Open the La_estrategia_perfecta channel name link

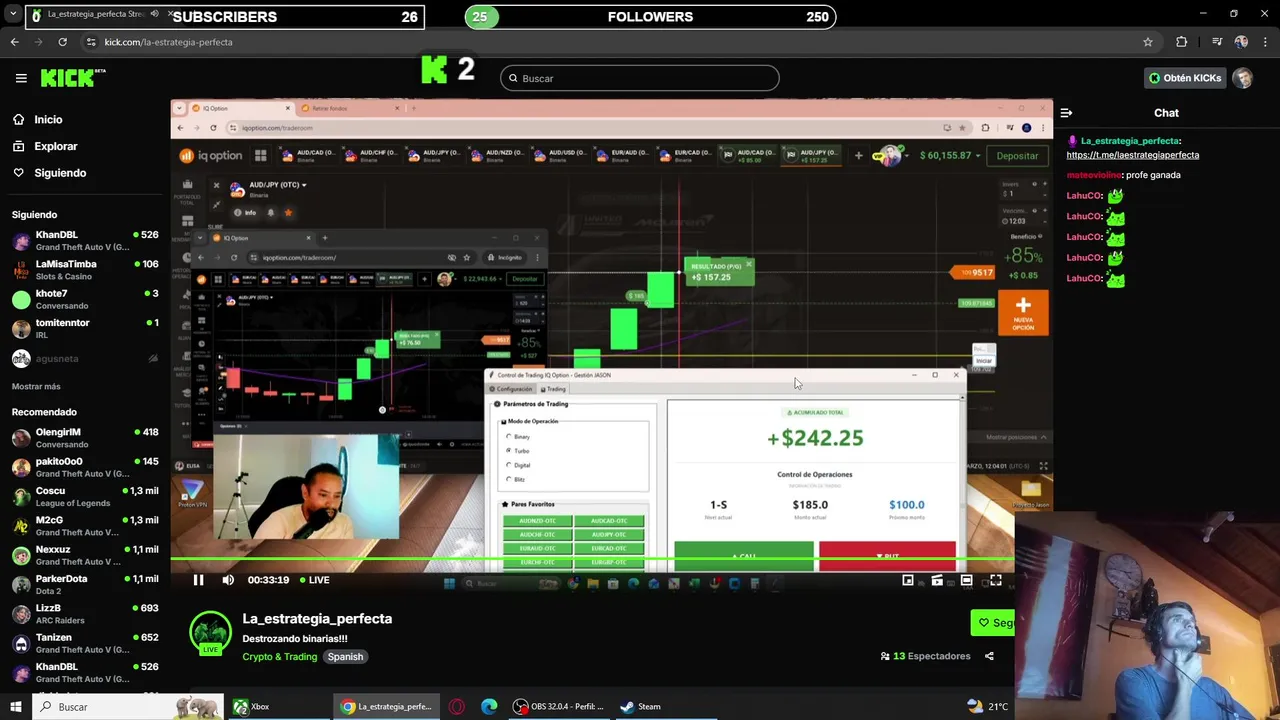pyautogui.click(x=317, y=619)
